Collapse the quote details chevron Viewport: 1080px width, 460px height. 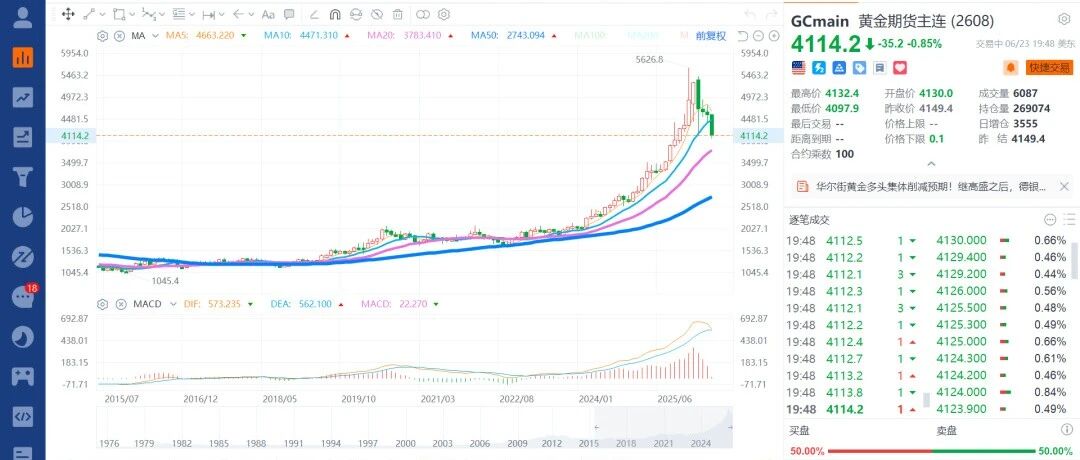click(931, 165)
